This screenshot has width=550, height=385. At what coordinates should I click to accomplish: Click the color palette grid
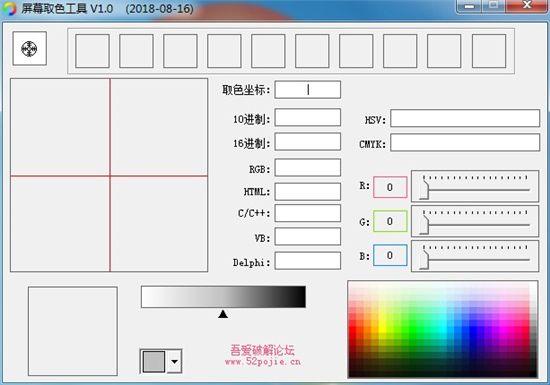pos(443,329)
